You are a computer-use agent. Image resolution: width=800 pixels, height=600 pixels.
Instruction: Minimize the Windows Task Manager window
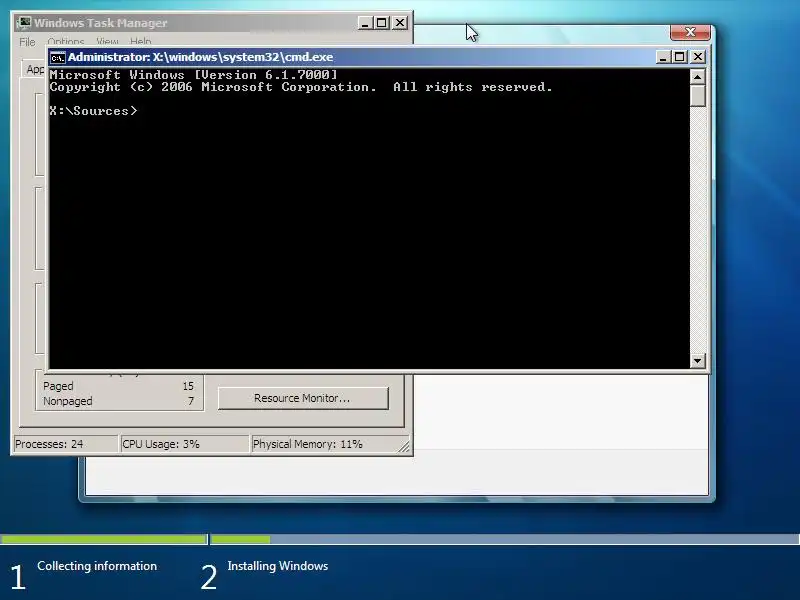365,23
